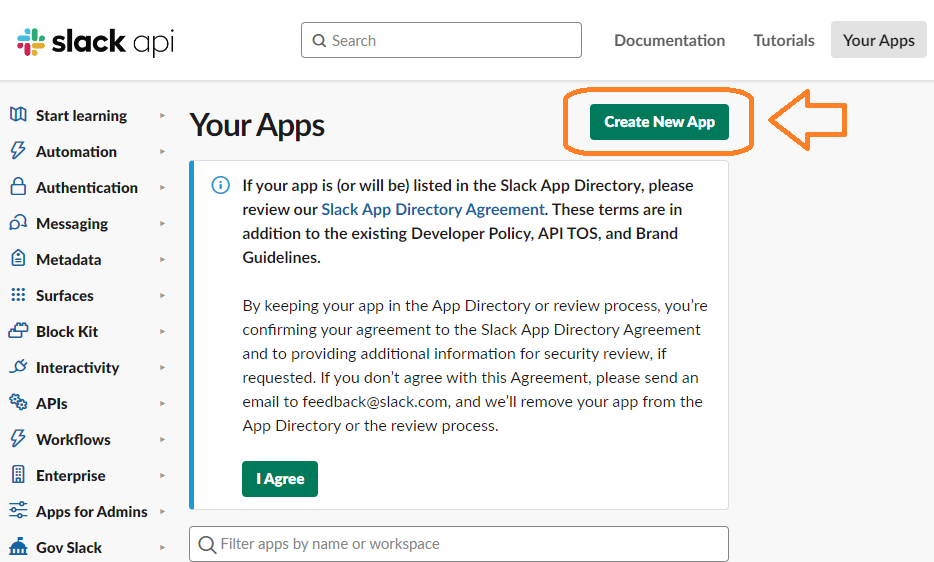
Task: Open the Documentation nav item
Action: coord(670,40)
